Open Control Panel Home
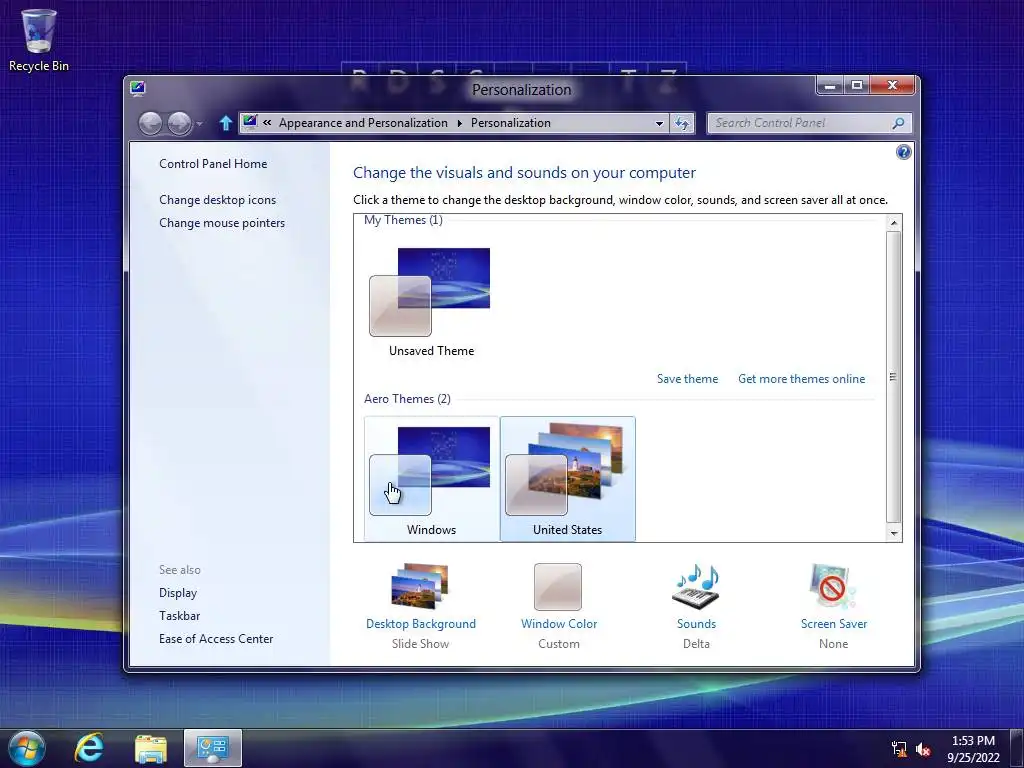 tap(213, 164)
